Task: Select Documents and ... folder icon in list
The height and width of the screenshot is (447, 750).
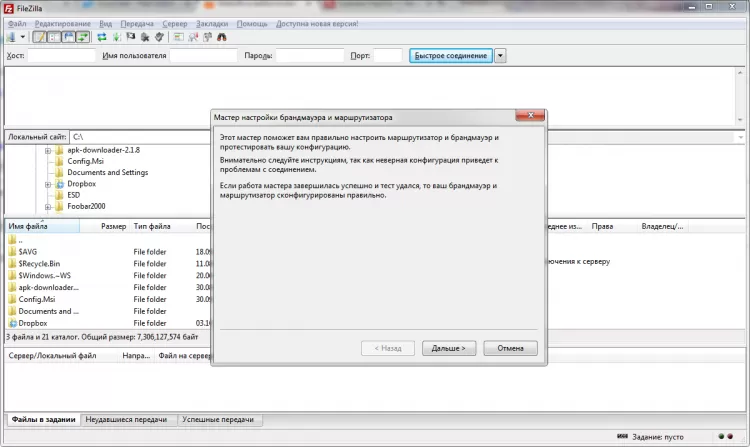Action: [x=12, y=311]
